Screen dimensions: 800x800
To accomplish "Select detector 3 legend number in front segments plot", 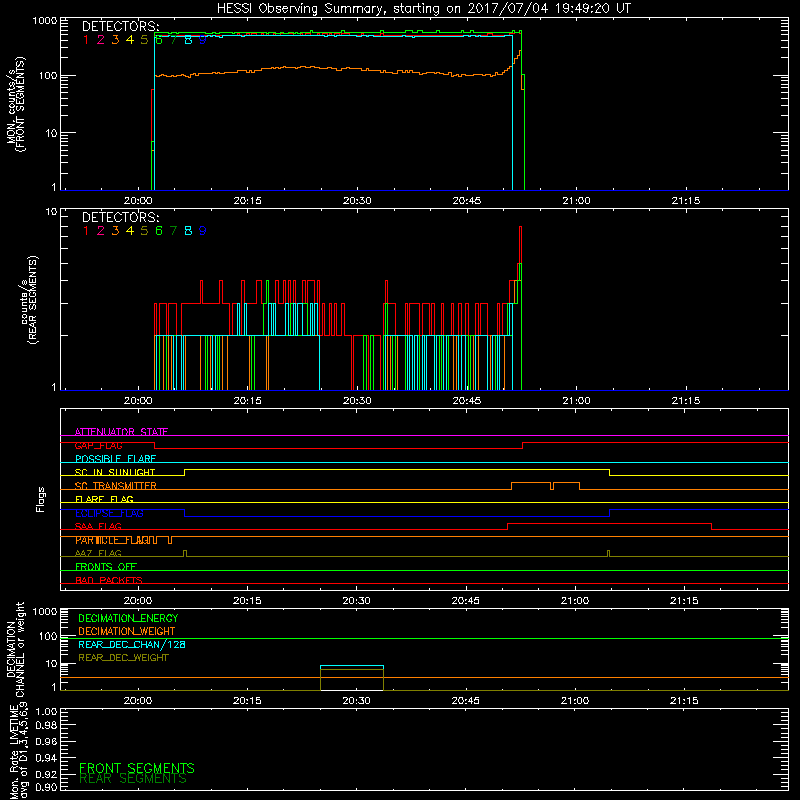I will pyautogui.click(x=115, y=40).
